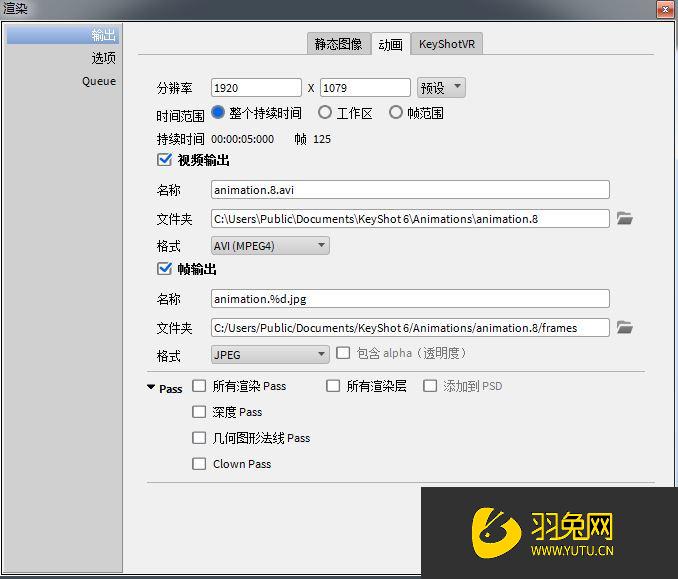The width and height of the screenshot is (678, 579).
Task: Enable 所有渲染 Pass checkbox
Action: 199,386
